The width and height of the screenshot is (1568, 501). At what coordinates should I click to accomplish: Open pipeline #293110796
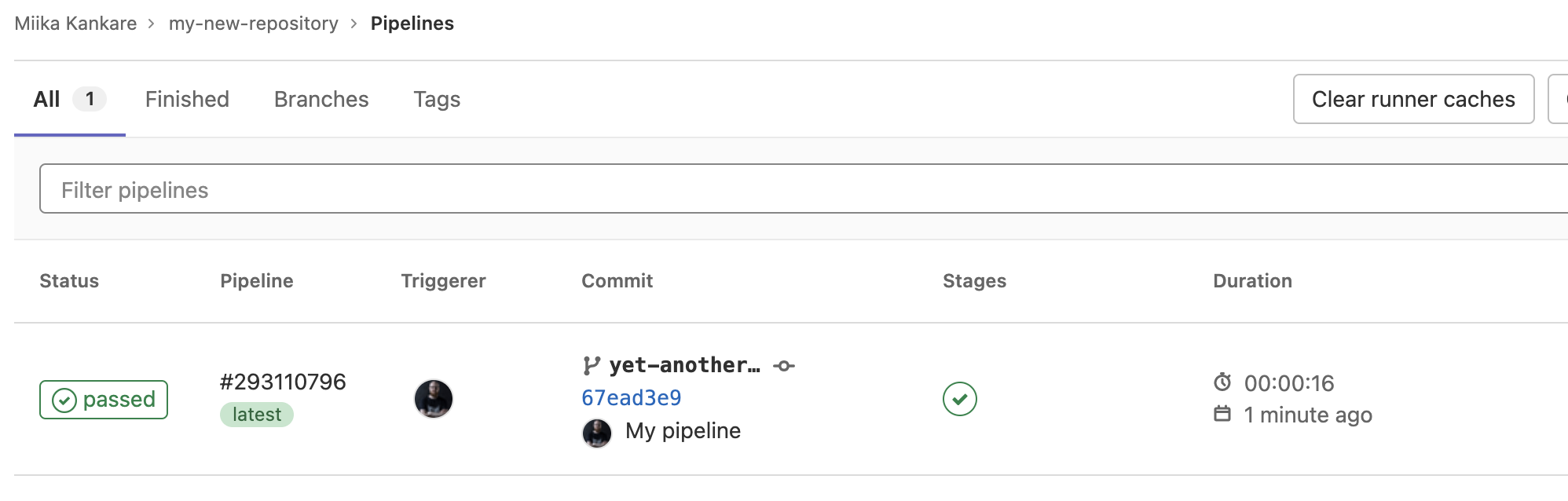pyautogui.click(x=283, y=382)
